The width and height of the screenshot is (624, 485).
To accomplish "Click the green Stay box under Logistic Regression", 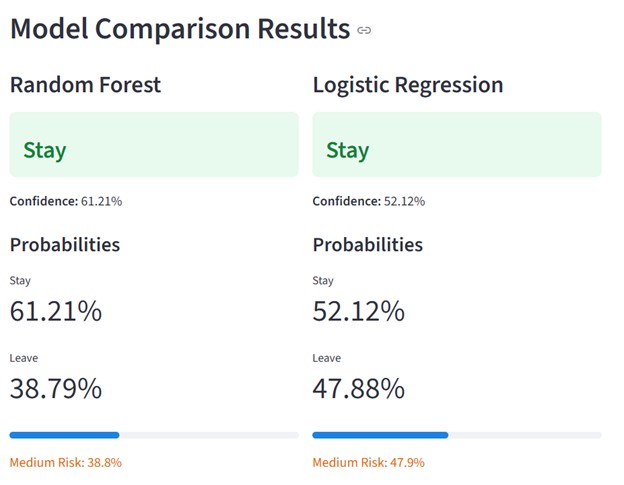I will [x=457, y=145].
